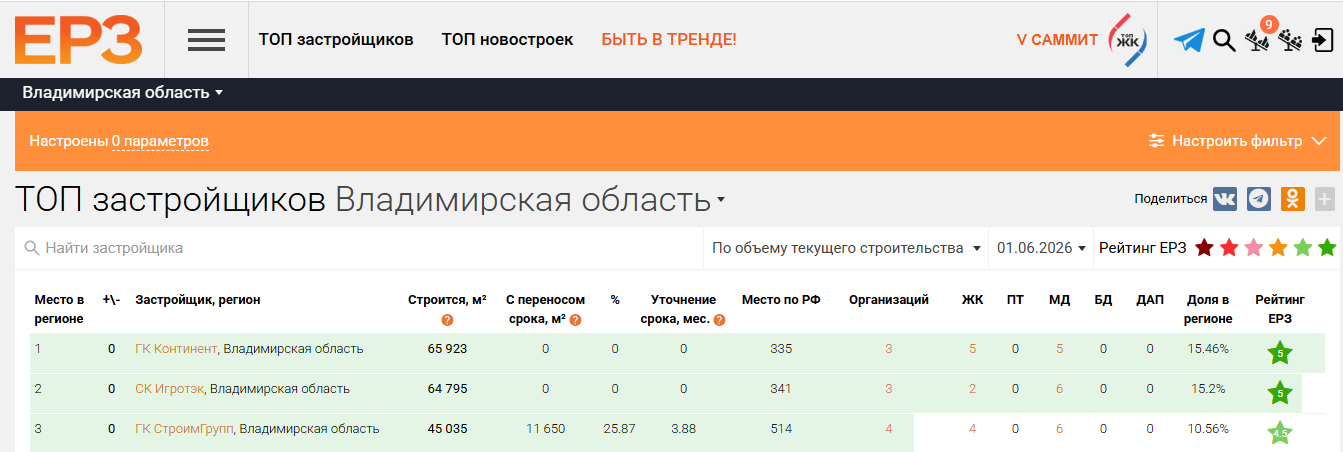Click the ЕРЗ logo
The height and width of the screenshot is (452, 1343).
tap(79, 40)
